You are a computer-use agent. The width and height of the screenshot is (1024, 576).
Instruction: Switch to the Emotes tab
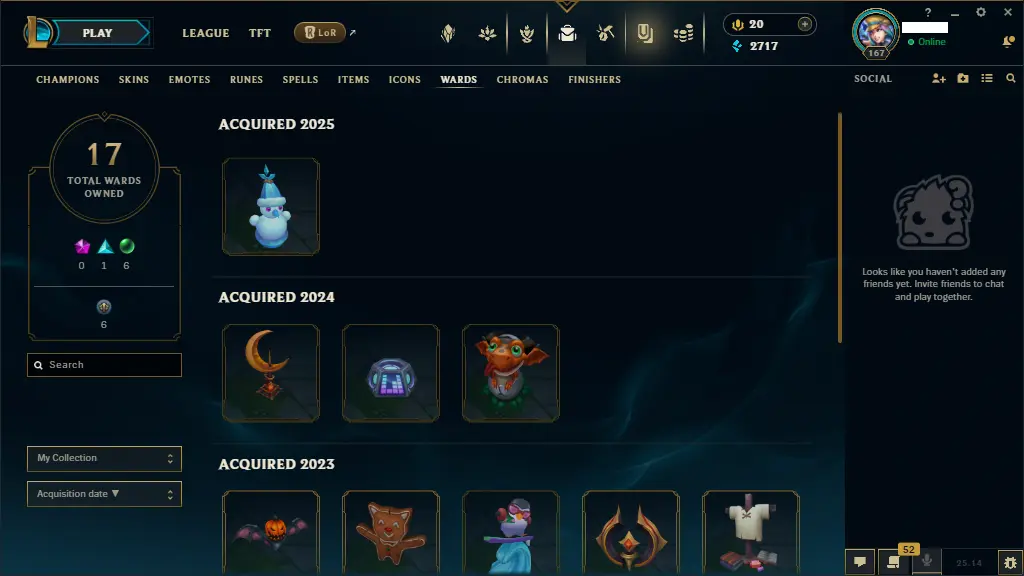[189, 80]
